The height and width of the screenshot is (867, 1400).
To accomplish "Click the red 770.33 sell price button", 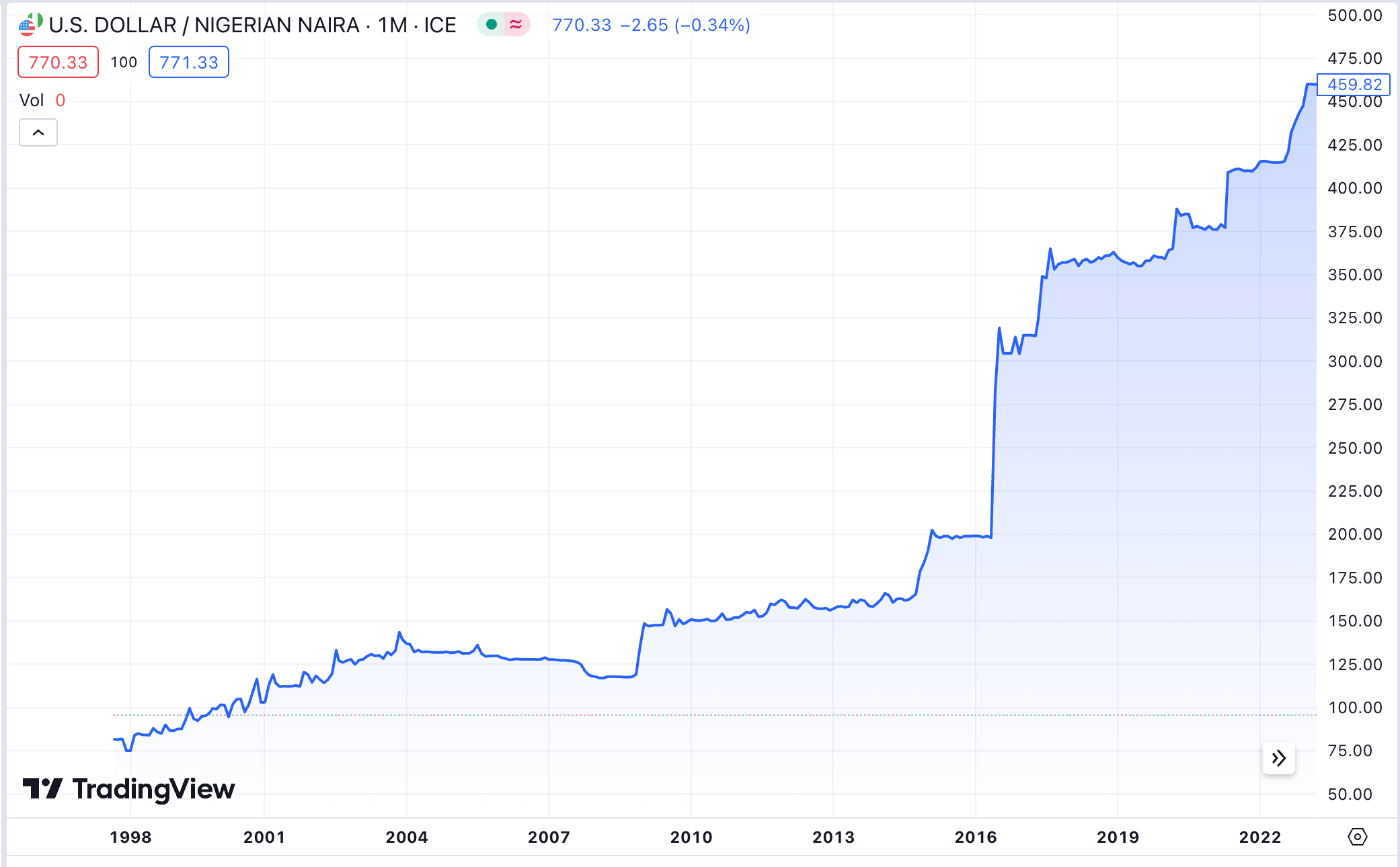I will pyautogui.click(x=58, y=63).
